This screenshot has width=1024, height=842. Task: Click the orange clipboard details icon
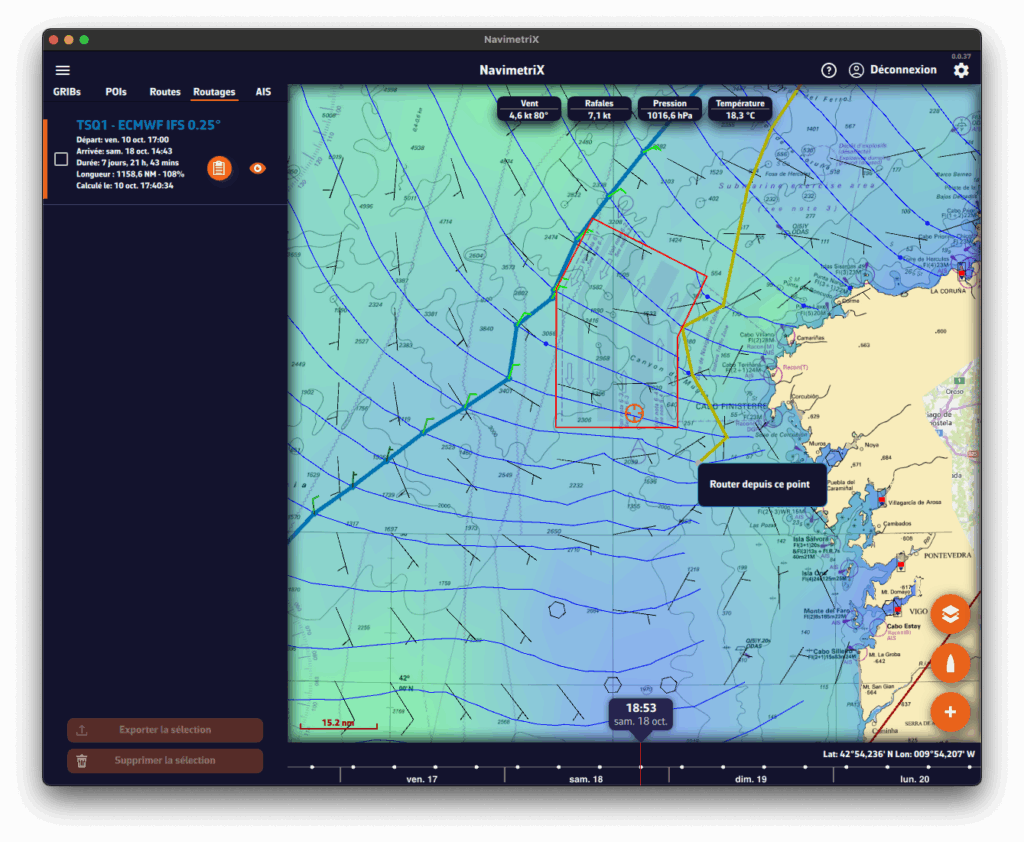(219, 168)
